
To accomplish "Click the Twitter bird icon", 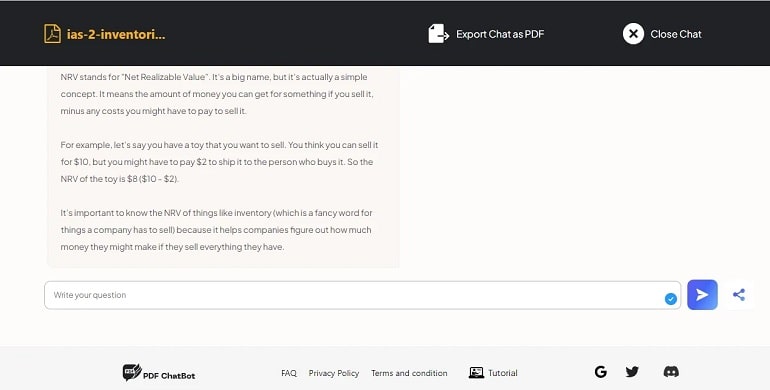I will 632,372.
